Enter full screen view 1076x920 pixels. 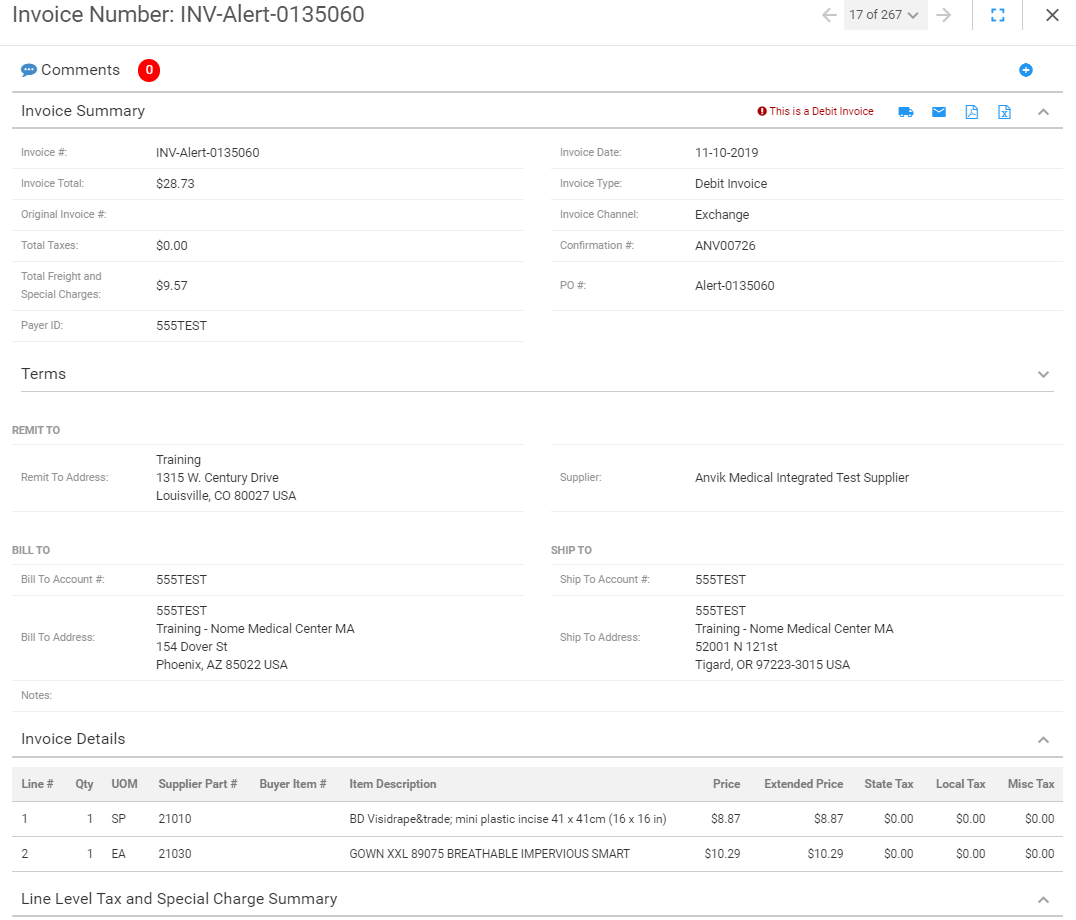point(997,15)
